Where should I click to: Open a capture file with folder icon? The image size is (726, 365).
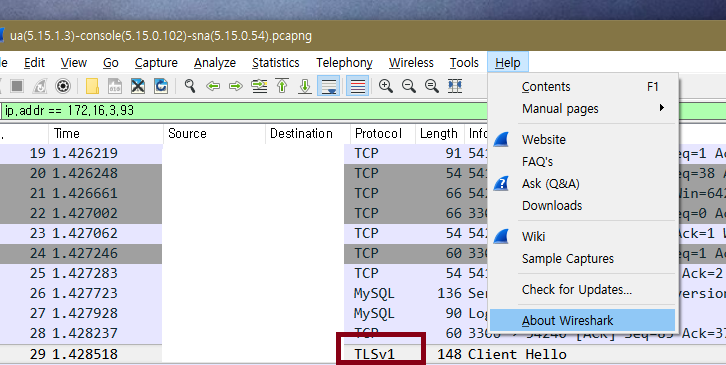pyautogui.click(x=92, y=86)
